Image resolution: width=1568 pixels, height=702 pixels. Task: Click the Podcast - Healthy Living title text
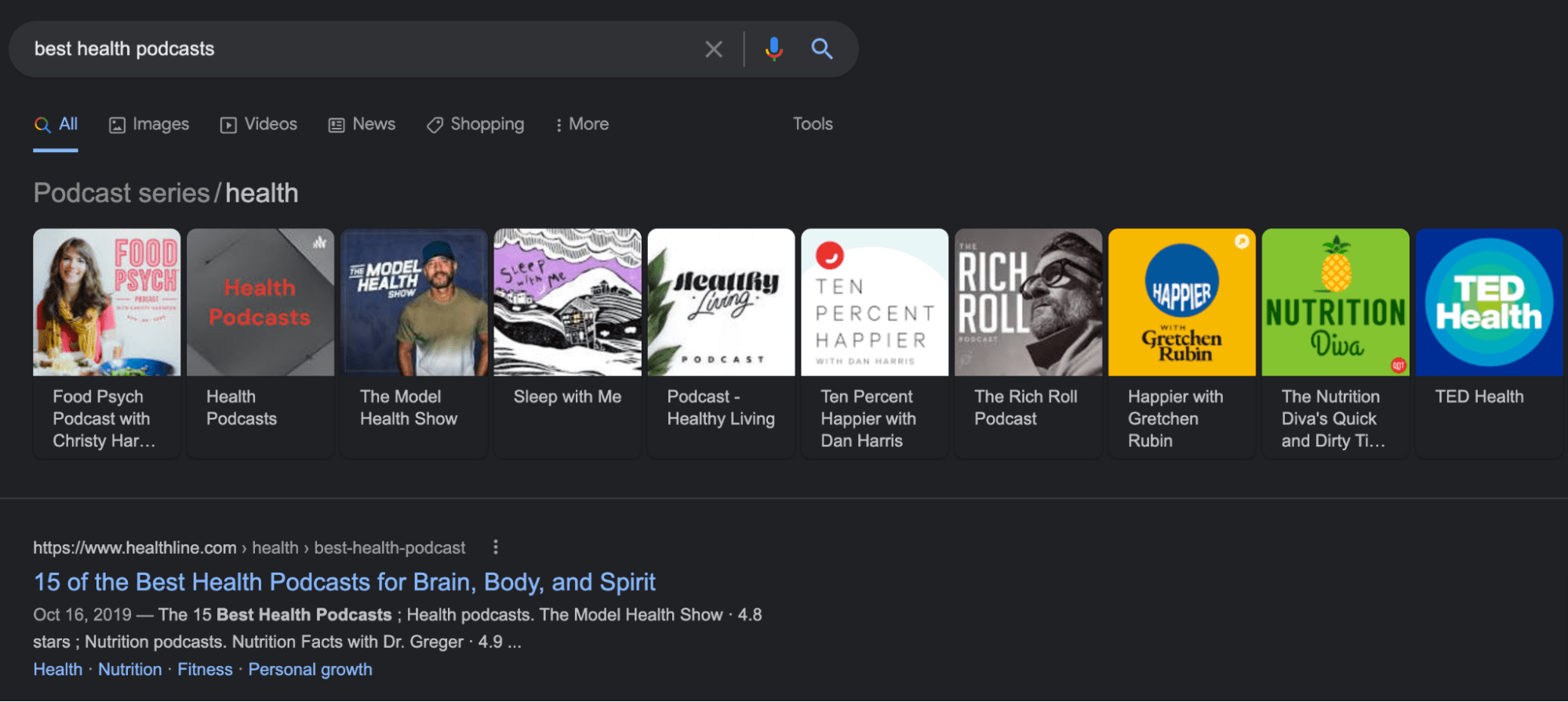721,408
